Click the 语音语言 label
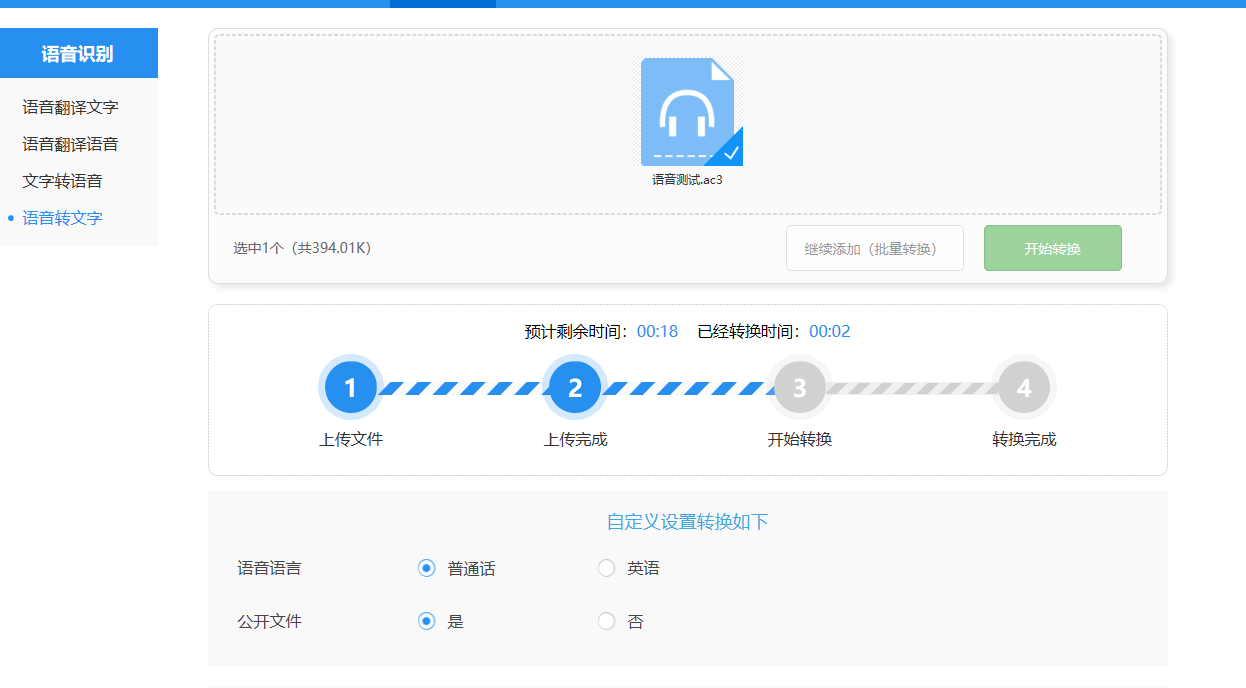1246x688 pixels. (269, 568)
